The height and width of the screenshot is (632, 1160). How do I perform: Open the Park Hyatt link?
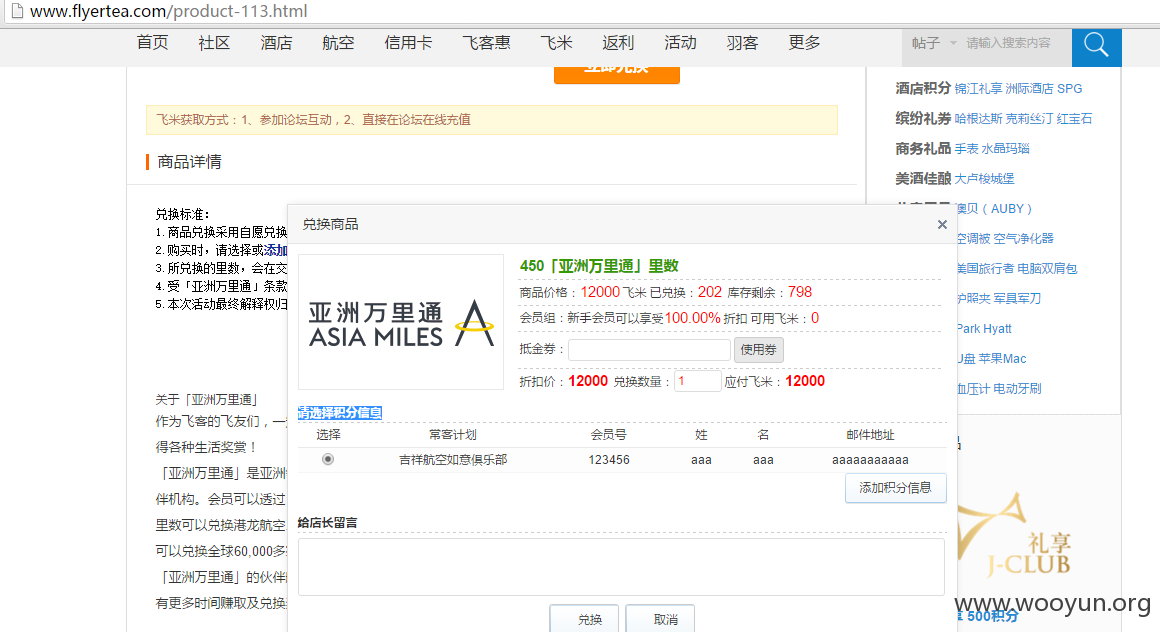(984, 329)
